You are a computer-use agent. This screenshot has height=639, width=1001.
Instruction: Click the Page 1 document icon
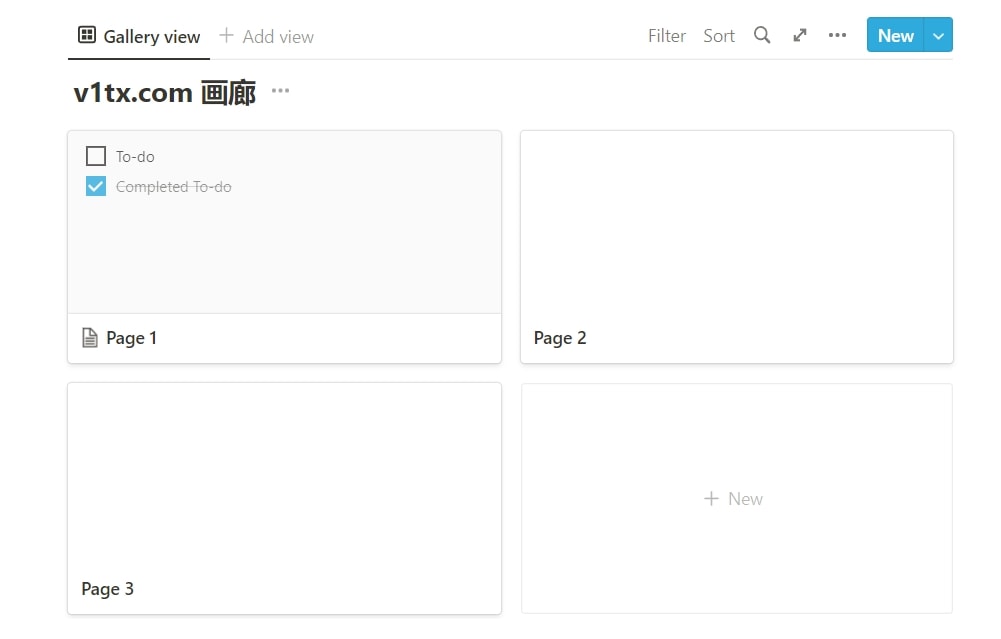point(90,338)
